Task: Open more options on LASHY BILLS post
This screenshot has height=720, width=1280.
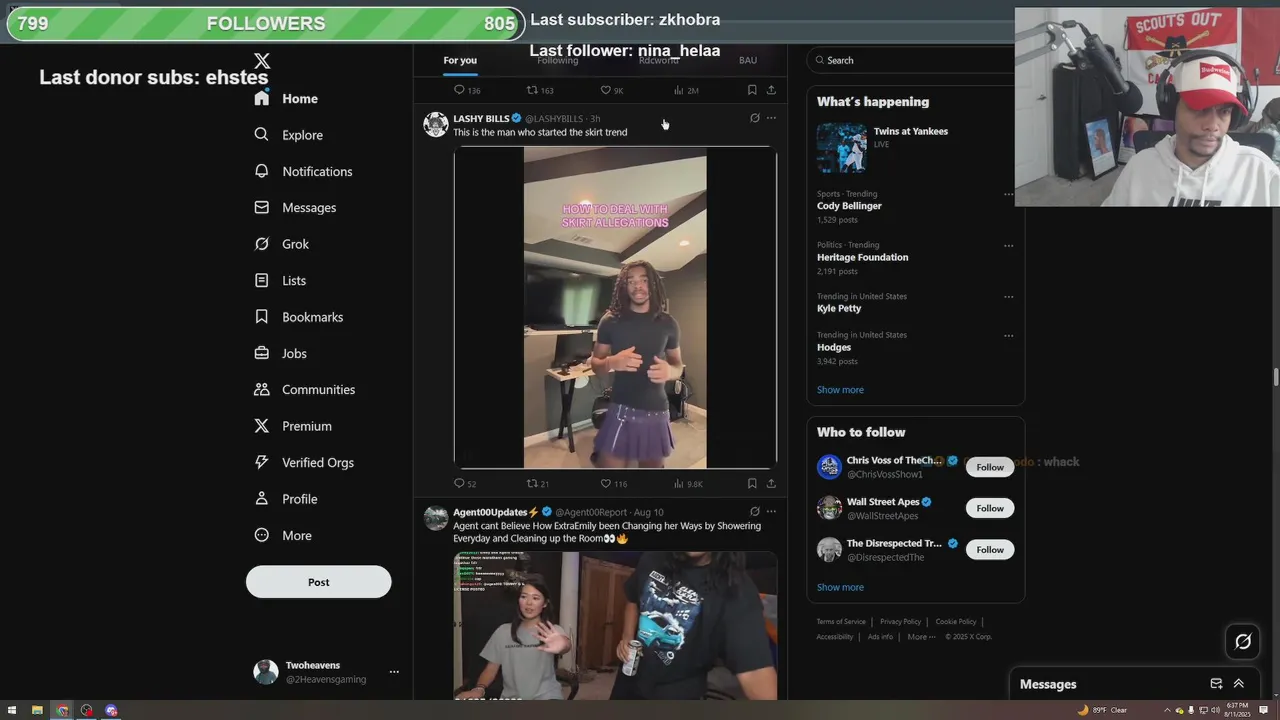Action: pyautogui.click(x=771, y=118)
